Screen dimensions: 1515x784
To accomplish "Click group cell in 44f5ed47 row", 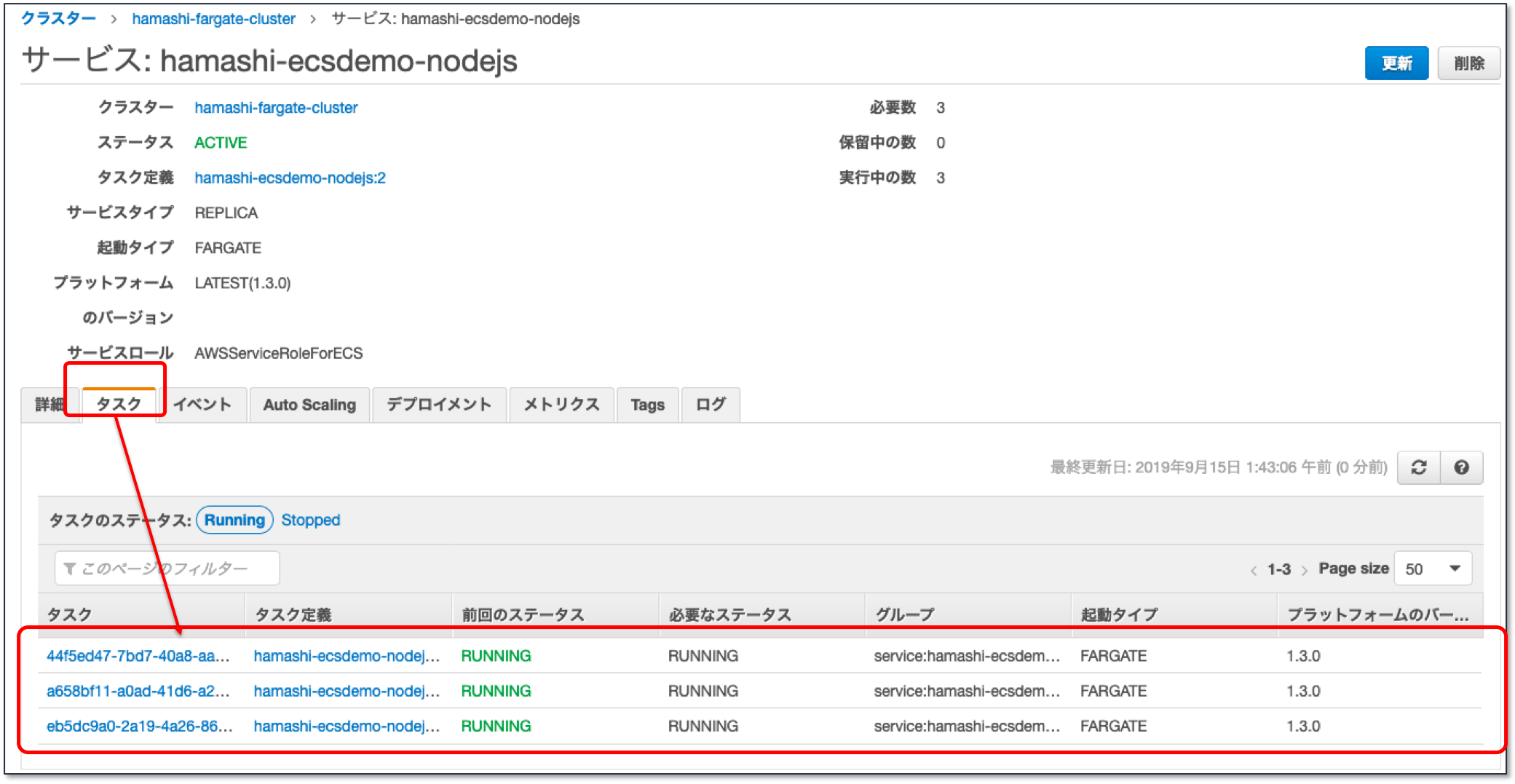I will coord(967,656).
